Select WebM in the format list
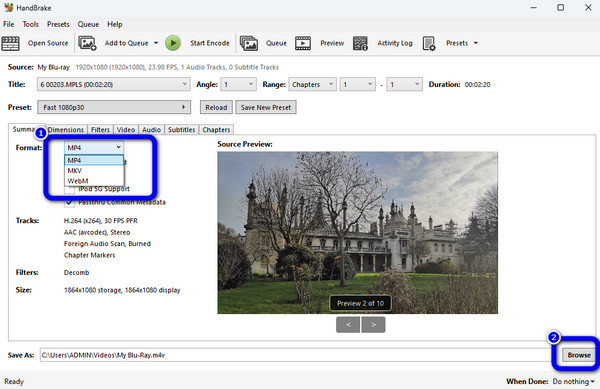The height and width of the screenshot is (389, 600). pos(94,181)
